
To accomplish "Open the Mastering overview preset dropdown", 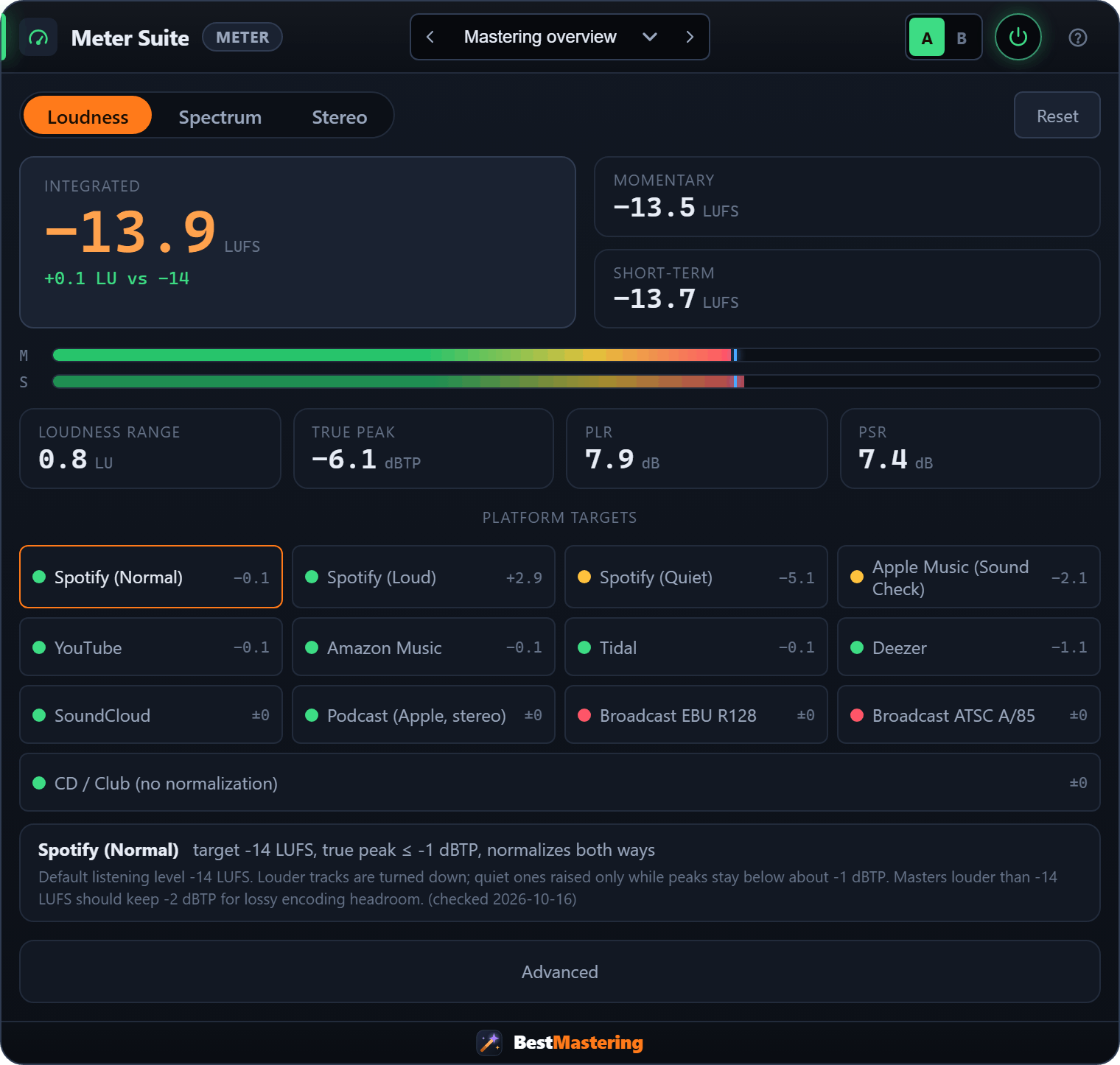I will click(x=560, y=37).
